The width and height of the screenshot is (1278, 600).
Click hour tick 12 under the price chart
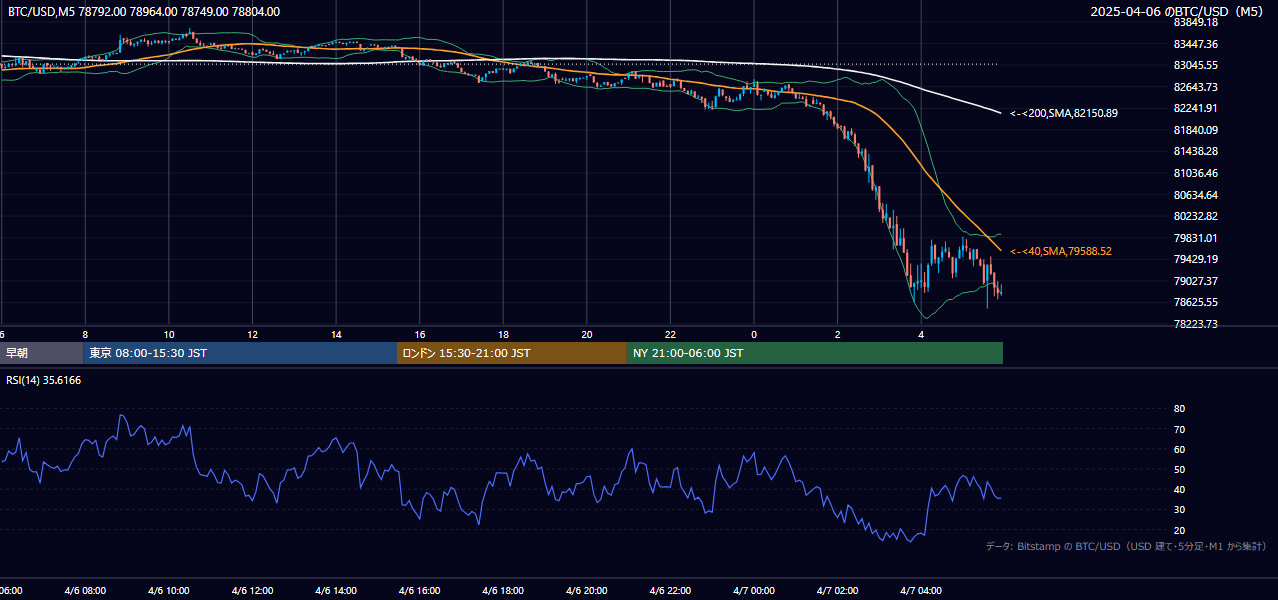(252, 334)
